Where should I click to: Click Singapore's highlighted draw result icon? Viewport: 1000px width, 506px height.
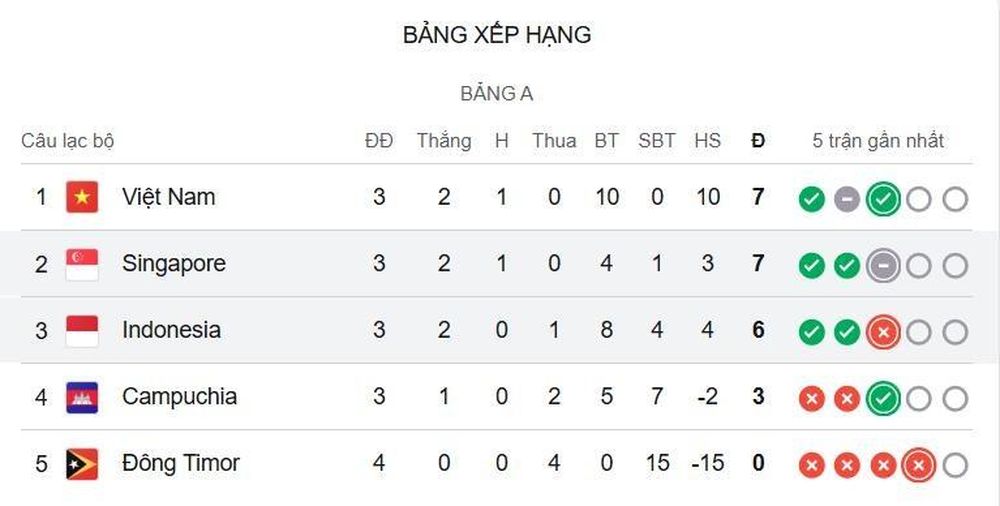point(883,265)
